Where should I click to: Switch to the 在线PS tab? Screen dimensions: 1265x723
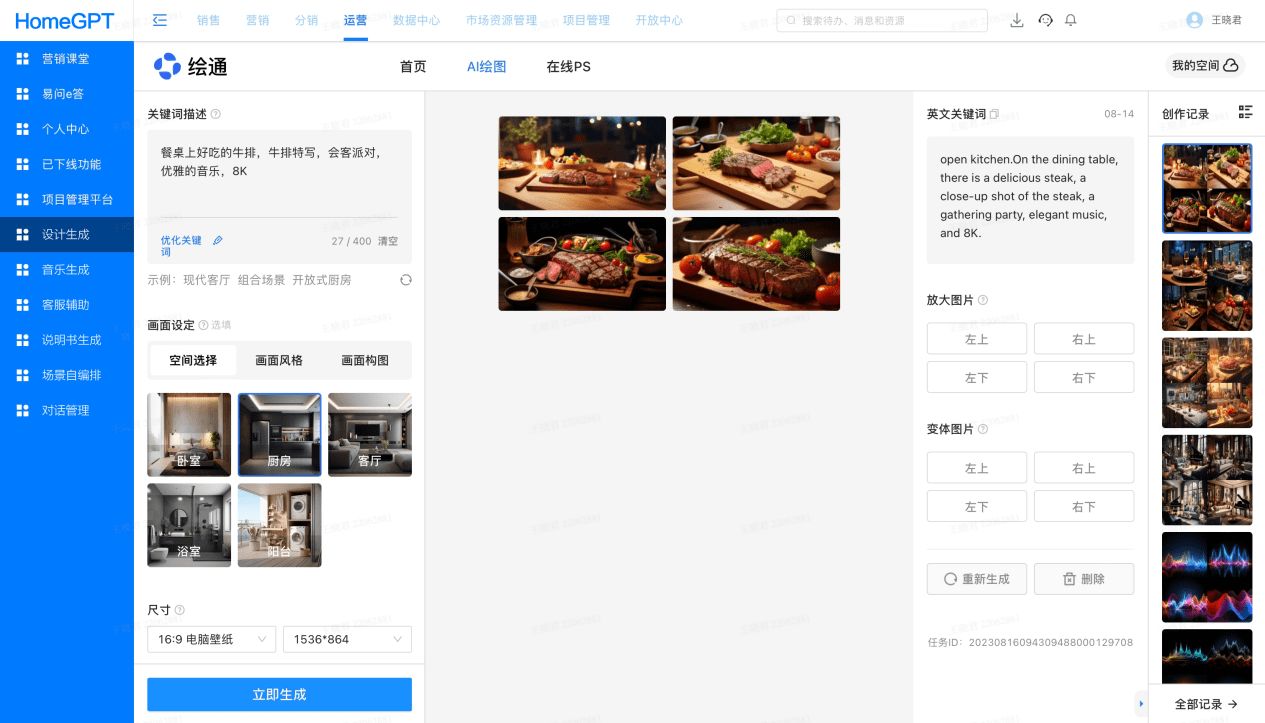(568, 67)
